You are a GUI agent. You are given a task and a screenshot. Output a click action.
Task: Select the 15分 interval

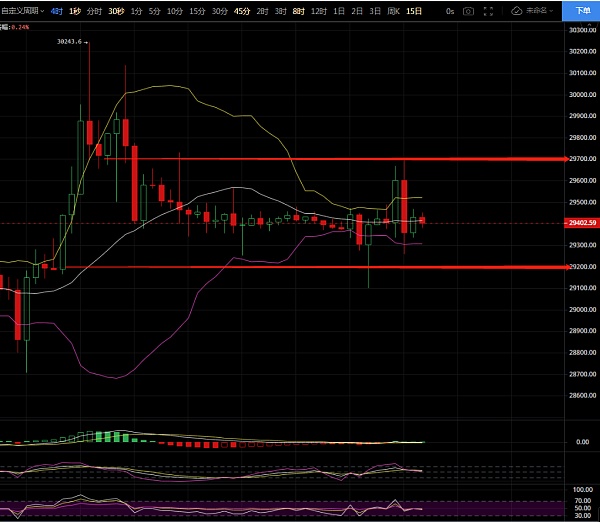(x=197, y=10)
